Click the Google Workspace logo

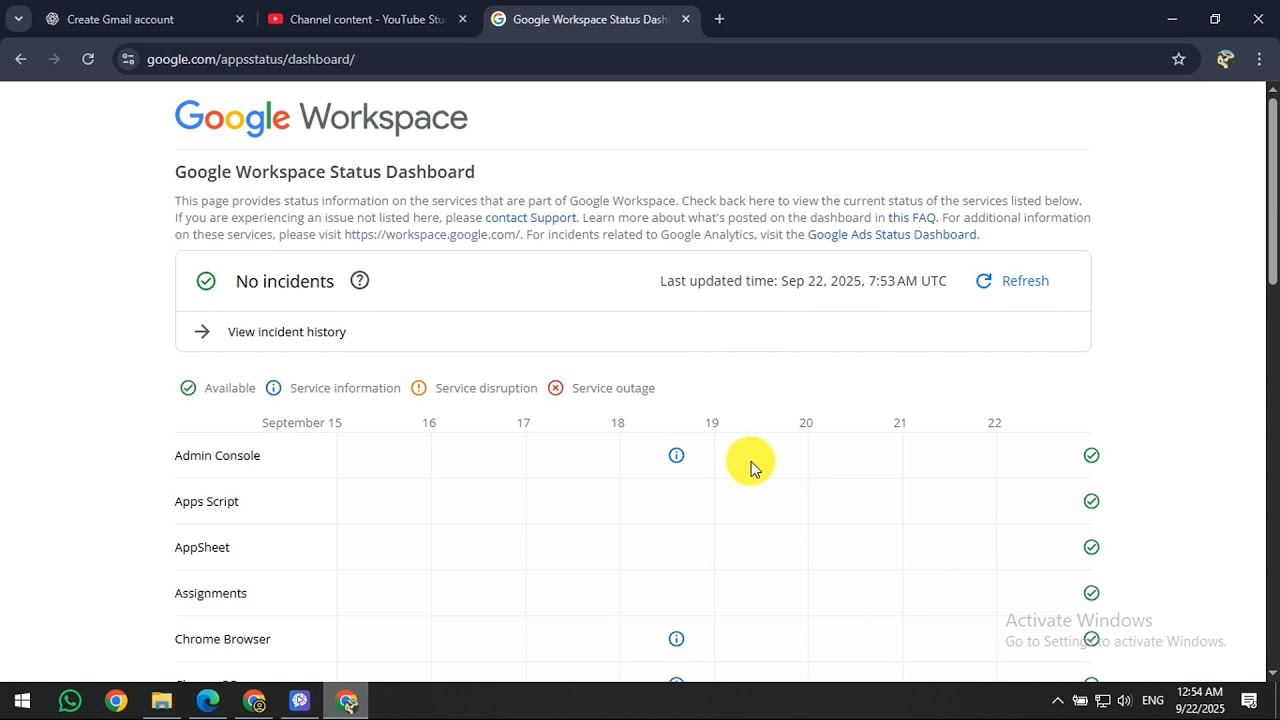click(321, 118)
